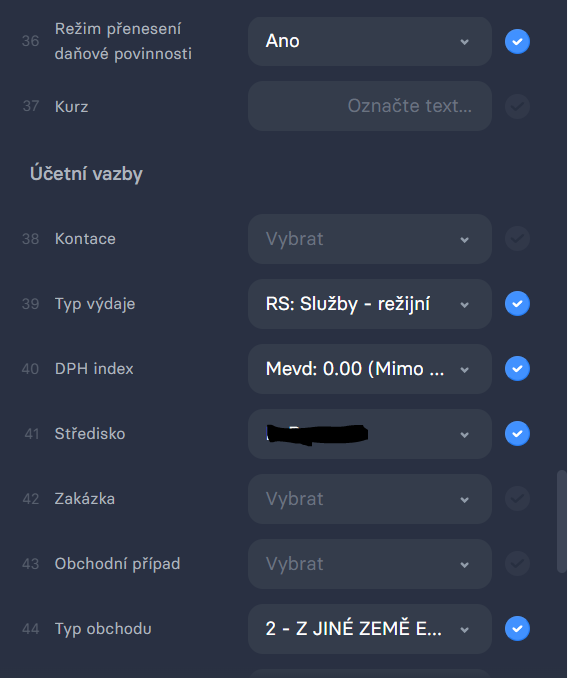Click the vertical scrollbar thumb
Viewport: 568px width, 678px height.
coord(562,521)
